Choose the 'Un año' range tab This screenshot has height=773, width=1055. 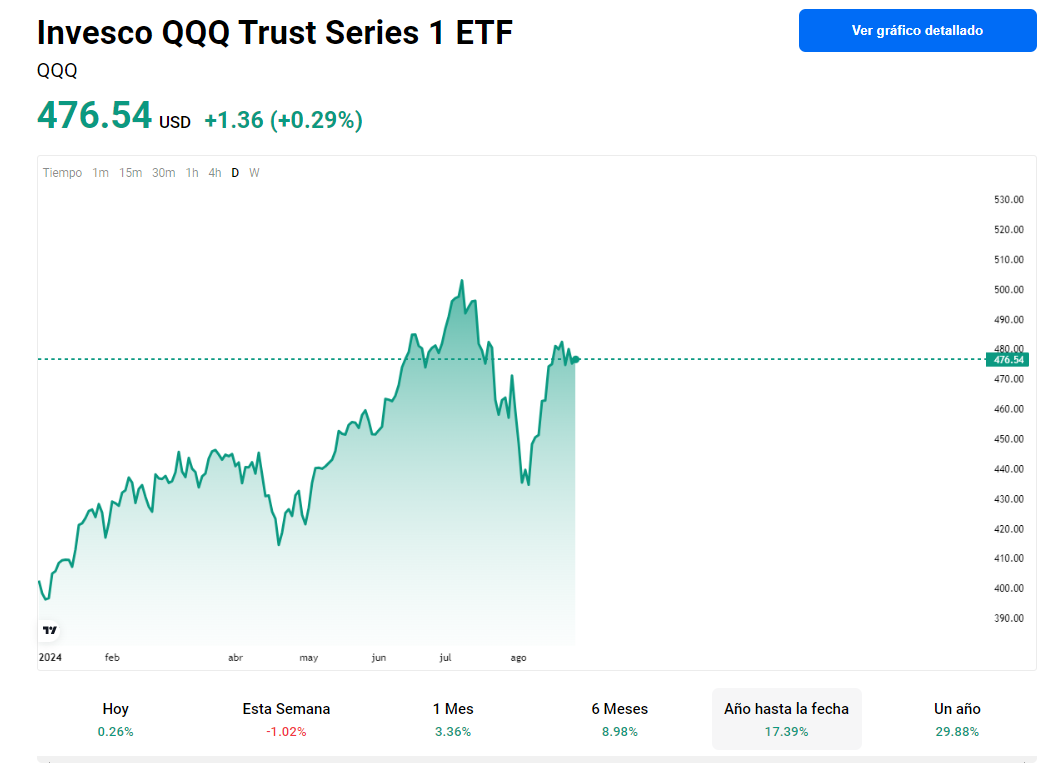click(x=957, y=719)
